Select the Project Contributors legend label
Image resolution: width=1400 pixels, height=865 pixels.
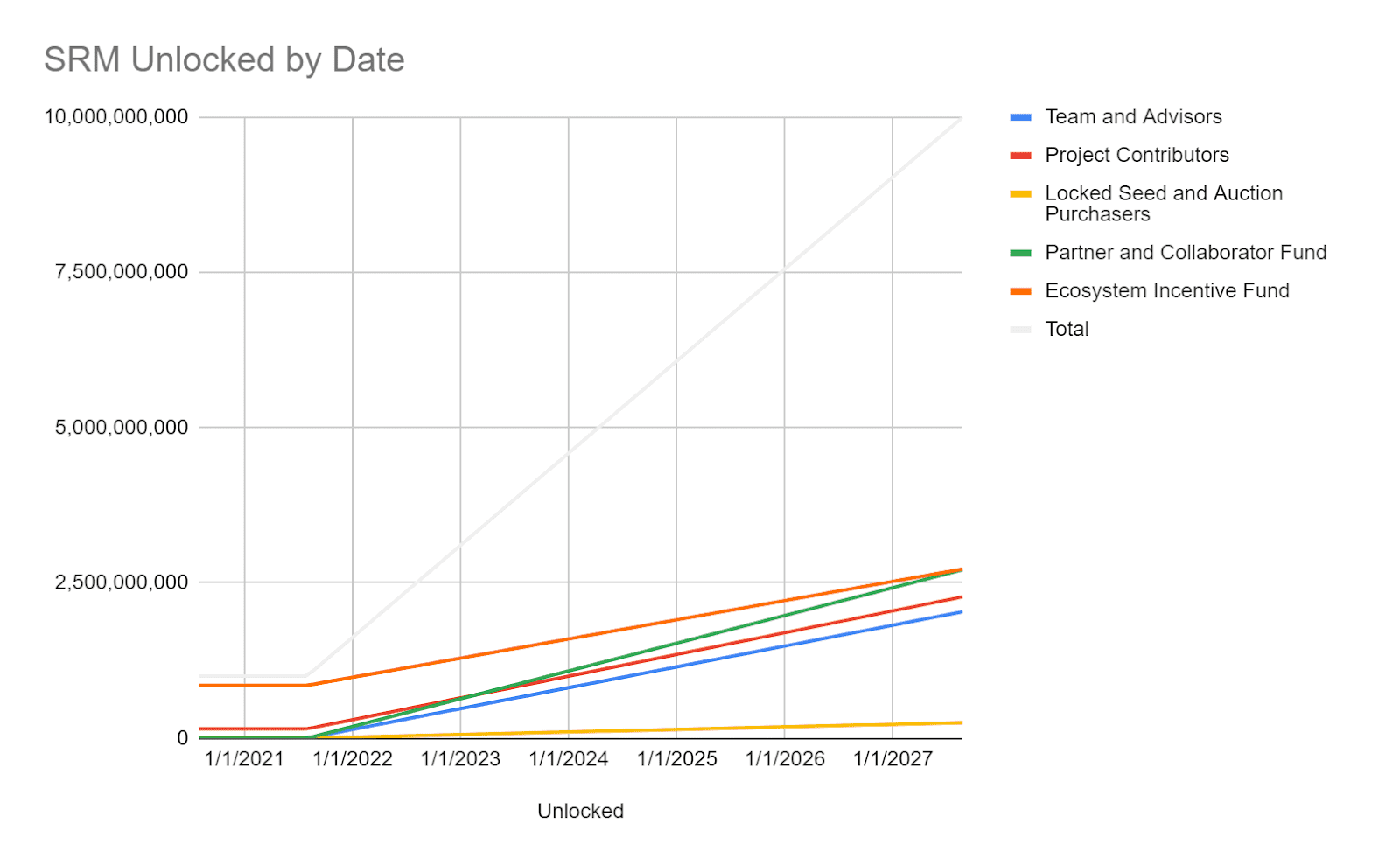click(x=1137, y=155)
